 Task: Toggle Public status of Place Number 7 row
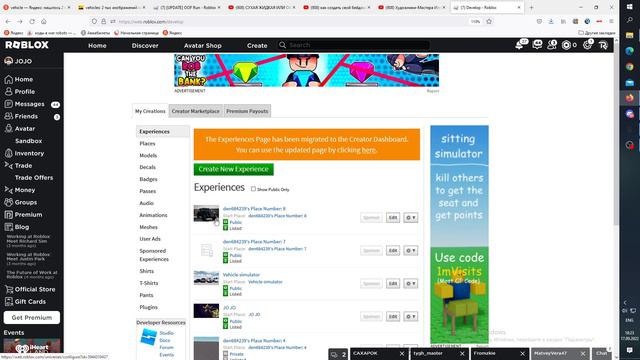coord(225,256)
